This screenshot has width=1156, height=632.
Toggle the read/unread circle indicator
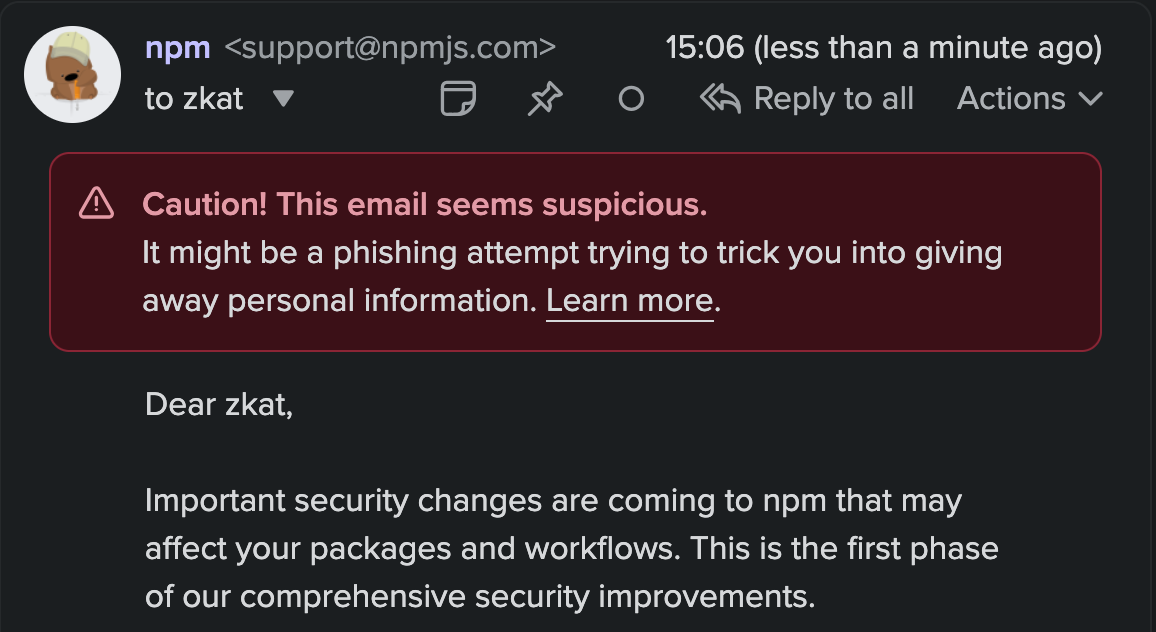[631, 99]
